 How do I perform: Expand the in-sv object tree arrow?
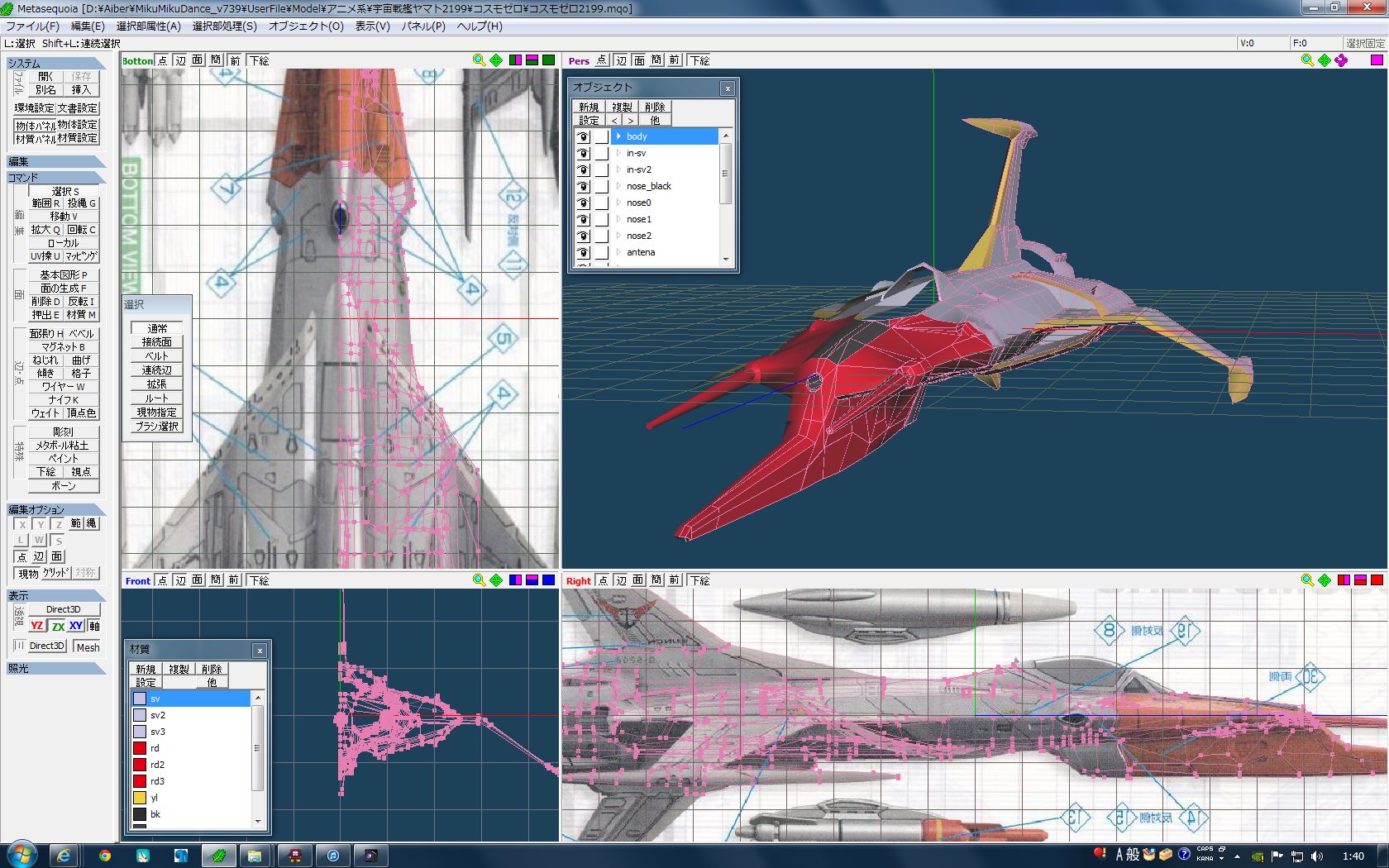tap(618, 153)
